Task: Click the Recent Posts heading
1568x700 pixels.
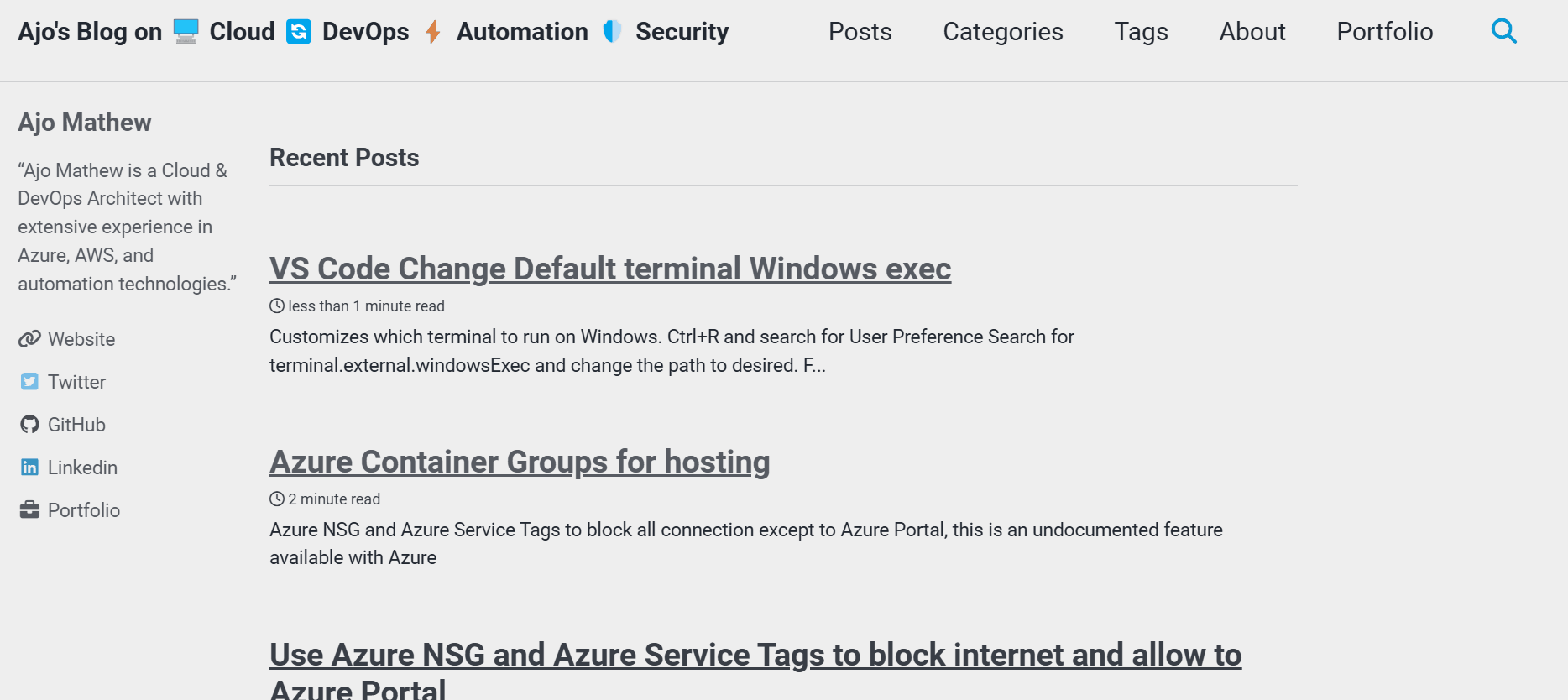Action: pos(344,158)
